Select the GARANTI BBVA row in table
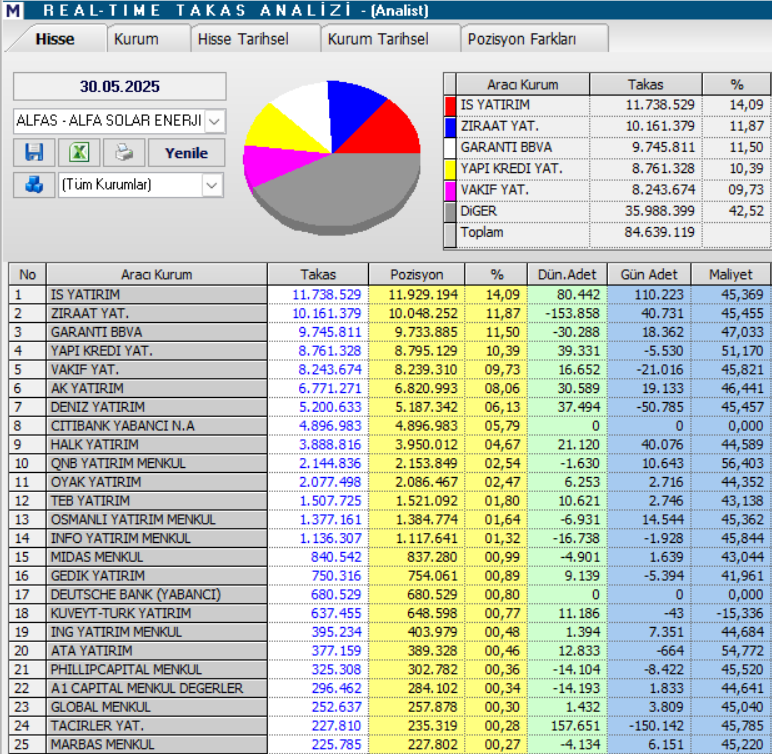This screenshot has width=772, height=754. [x=156, y=331]
